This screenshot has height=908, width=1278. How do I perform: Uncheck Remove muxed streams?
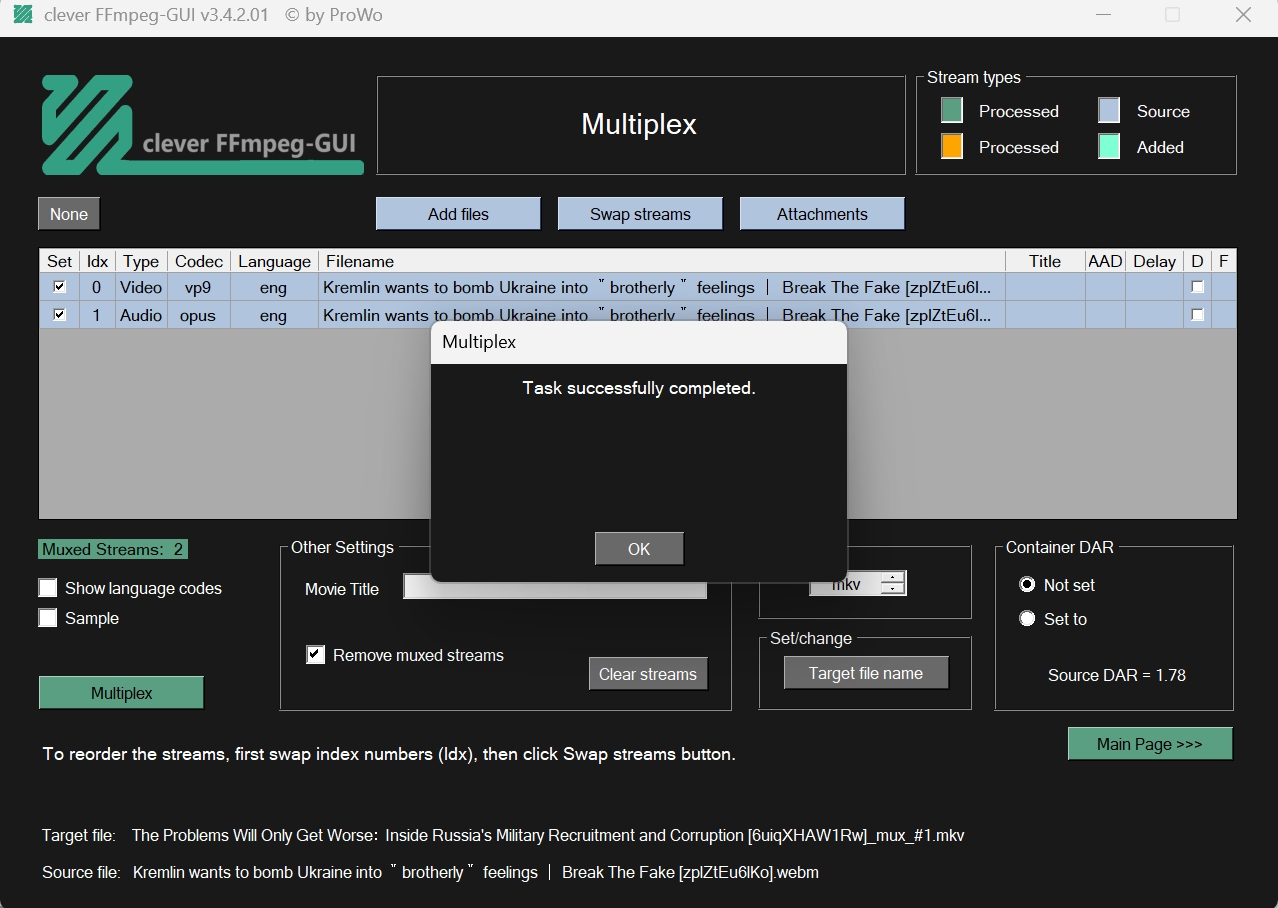(316, 655)
